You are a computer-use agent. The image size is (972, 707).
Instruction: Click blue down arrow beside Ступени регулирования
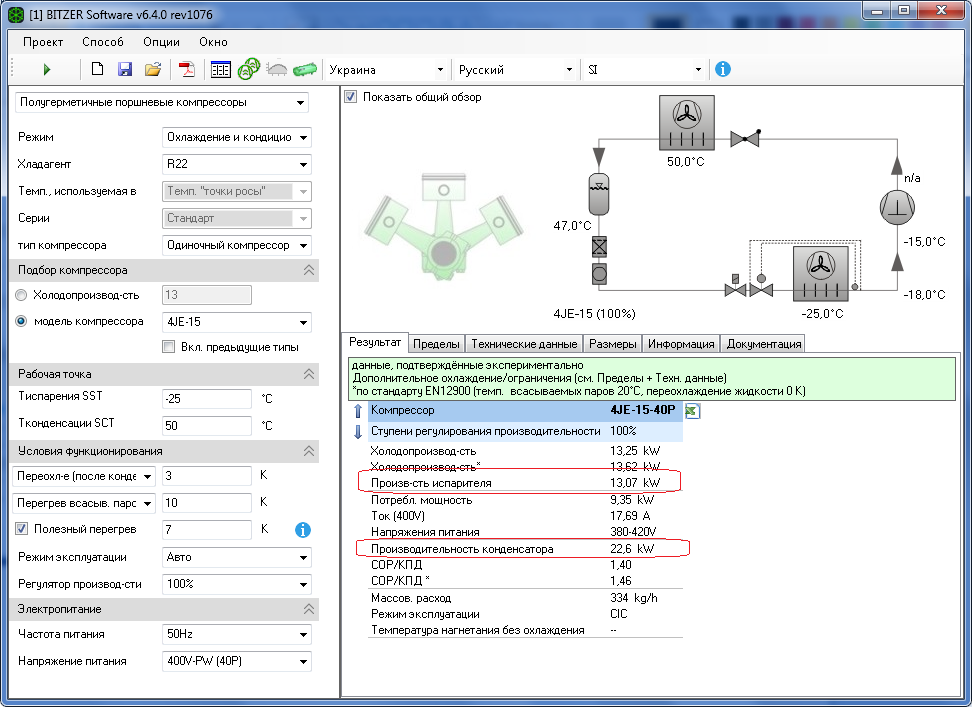358,431
